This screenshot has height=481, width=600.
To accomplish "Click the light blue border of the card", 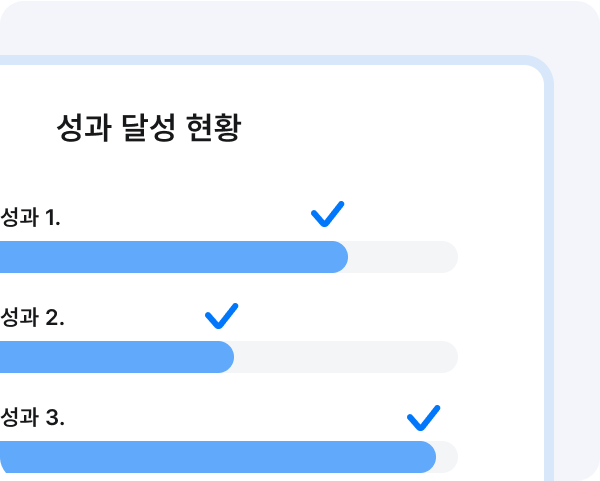I will 548,250.
